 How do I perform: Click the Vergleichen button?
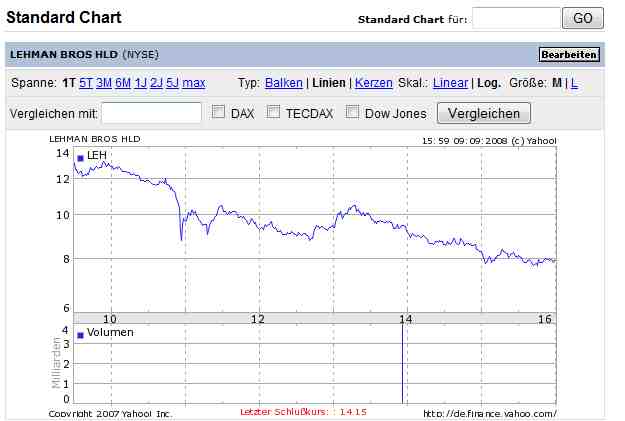coord(484,113)
